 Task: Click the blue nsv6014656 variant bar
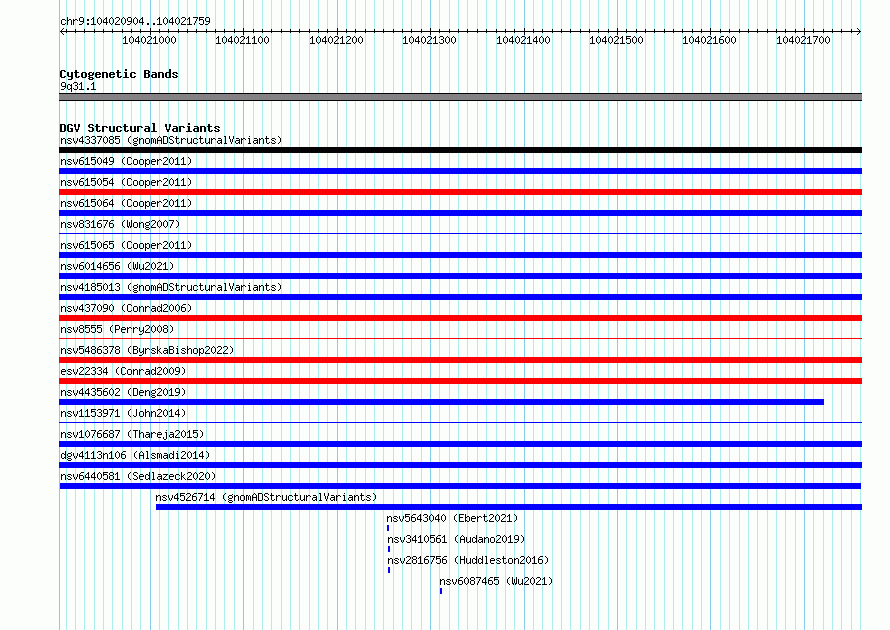coord(460,276)
